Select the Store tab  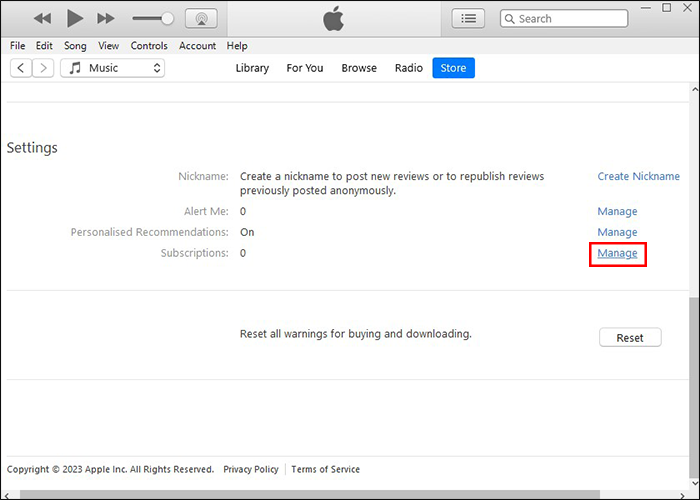tap(454, 68)
